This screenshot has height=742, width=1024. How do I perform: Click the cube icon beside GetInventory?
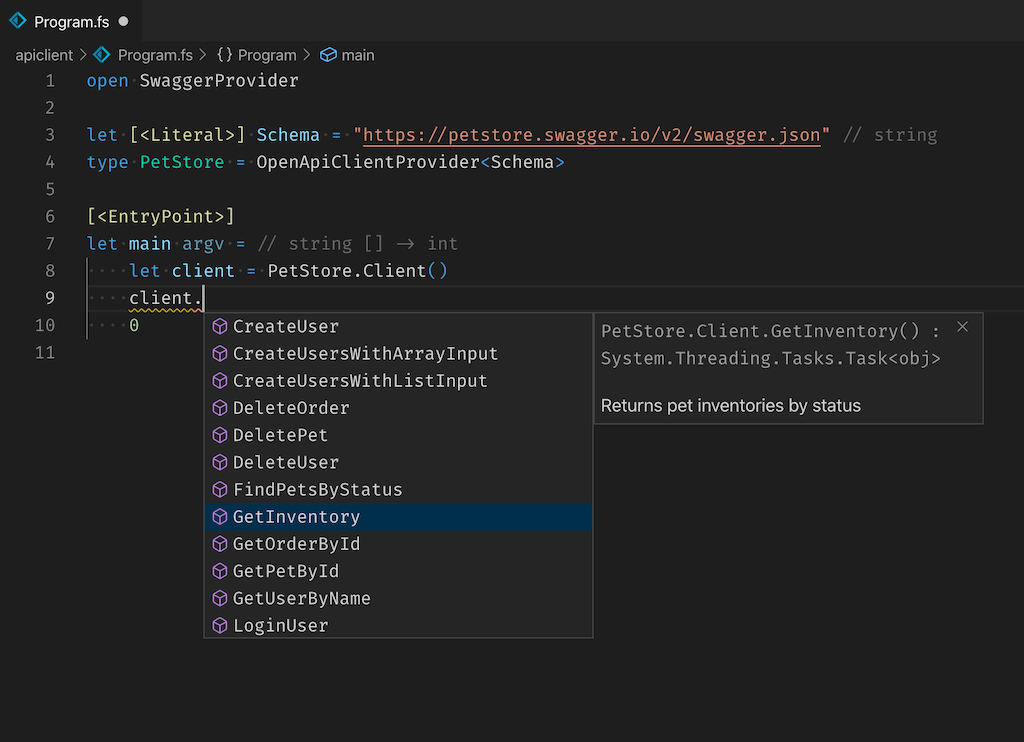(x=220, y=517)
